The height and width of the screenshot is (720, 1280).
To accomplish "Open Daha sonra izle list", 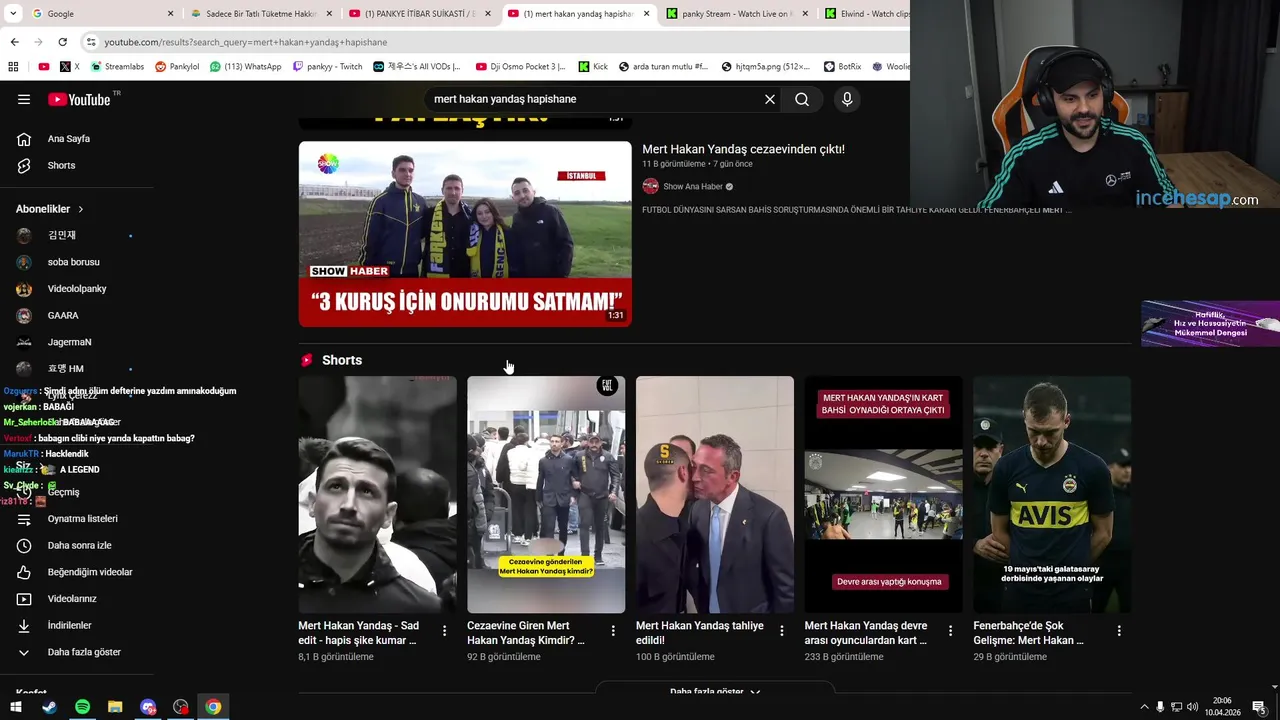I will click(77, 545).
